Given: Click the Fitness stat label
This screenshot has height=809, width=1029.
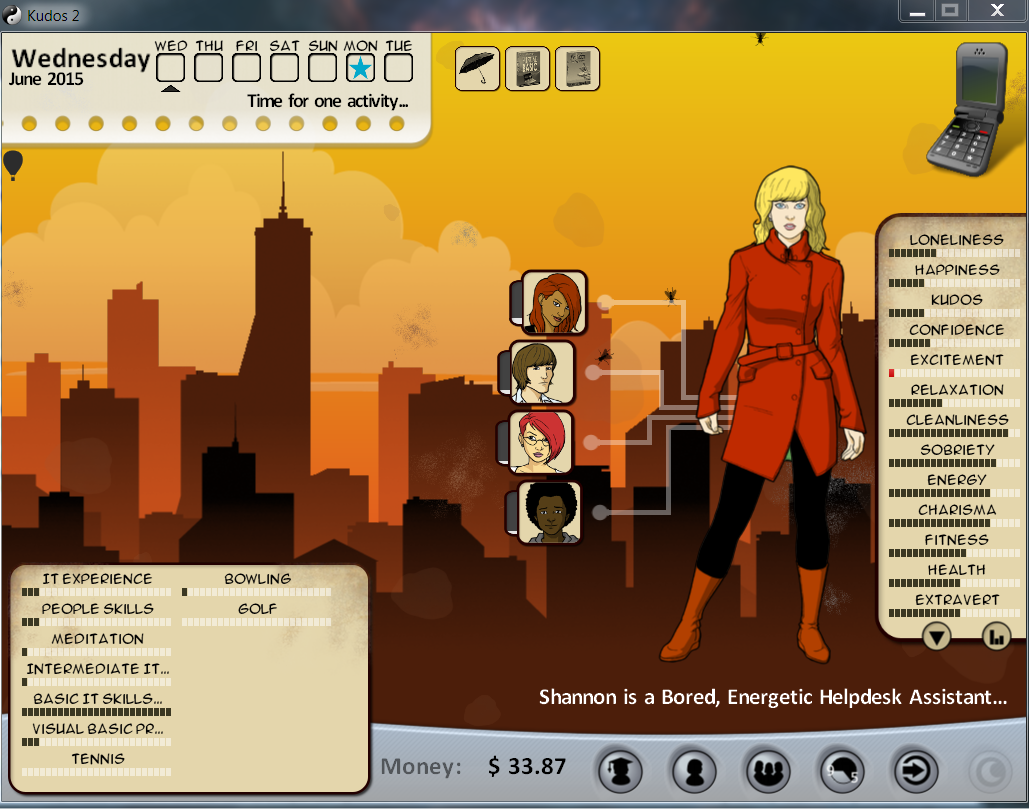Looking at the screenshot, I should [x=956, y=540].
